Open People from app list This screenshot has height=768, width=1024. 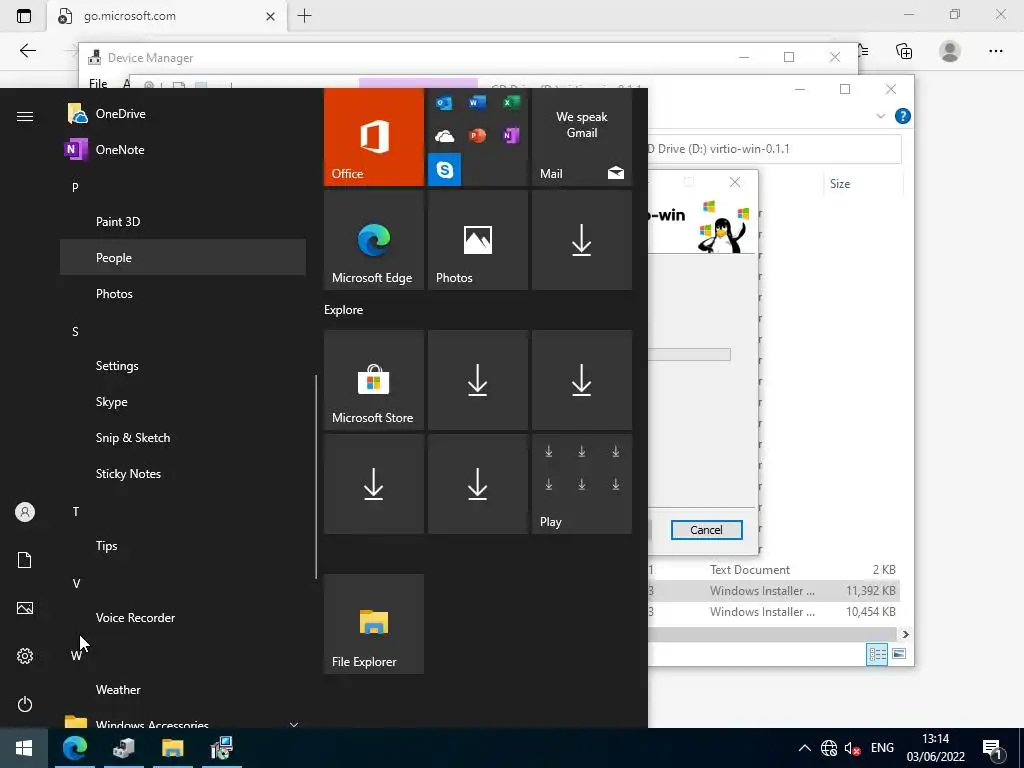tap(183, 257)
